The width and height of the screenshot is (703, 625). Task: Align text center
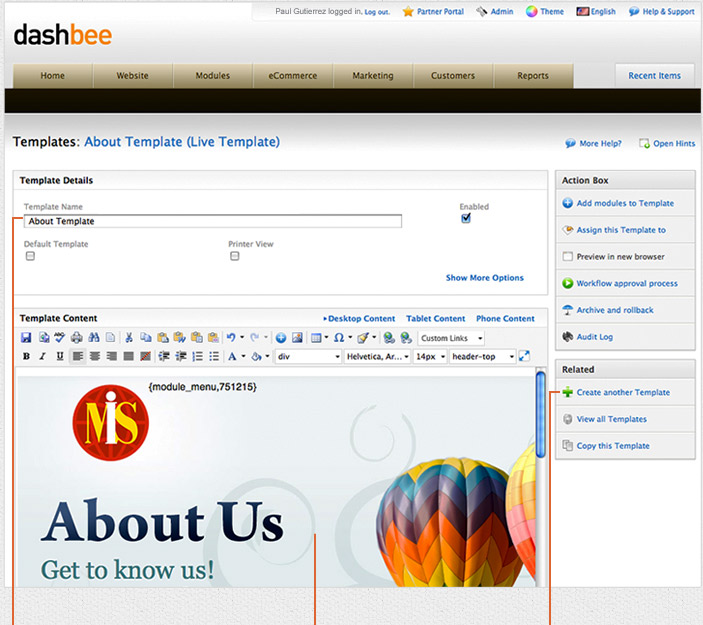[95, 356]
